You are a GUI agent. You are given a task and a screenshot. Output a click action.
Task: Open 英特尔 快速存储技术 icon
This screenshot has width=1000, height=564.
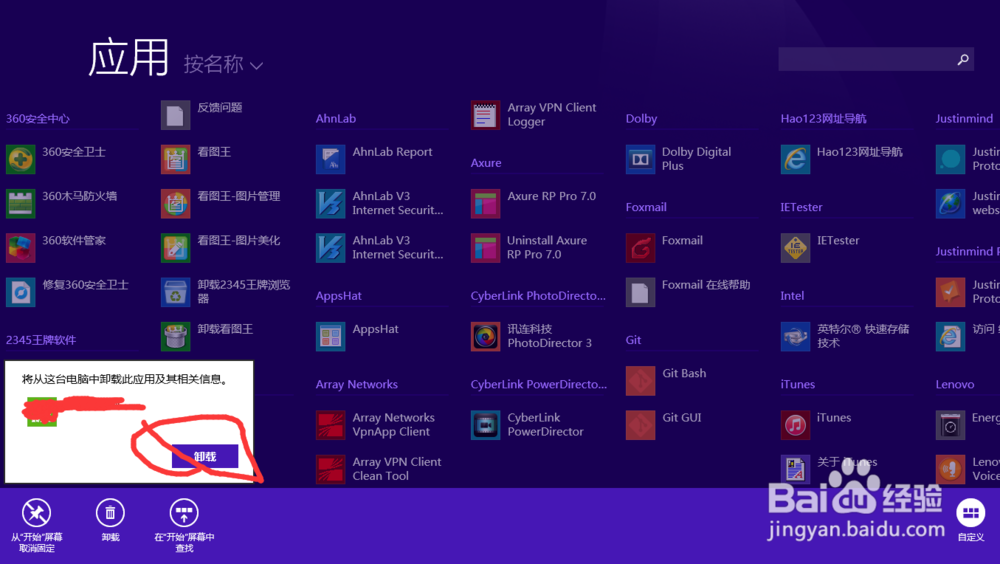click(x=795, y=336)
